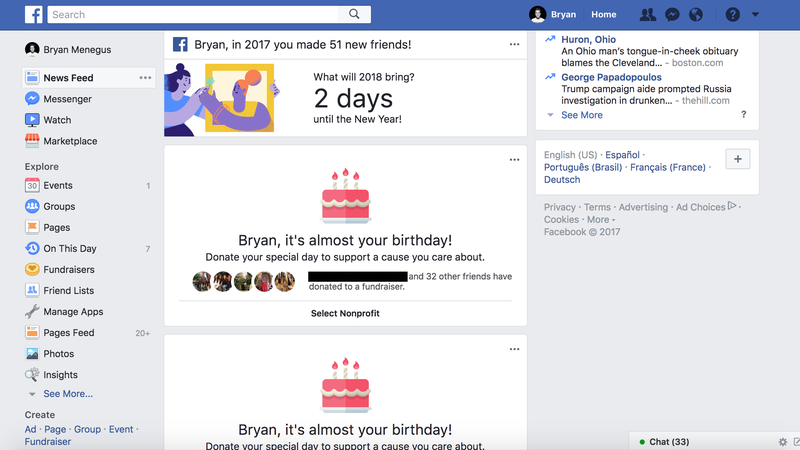The height and width of the screenshot is (450, 800).
Task: Click chat settings gear icon
Action: [x=783, y=442]
